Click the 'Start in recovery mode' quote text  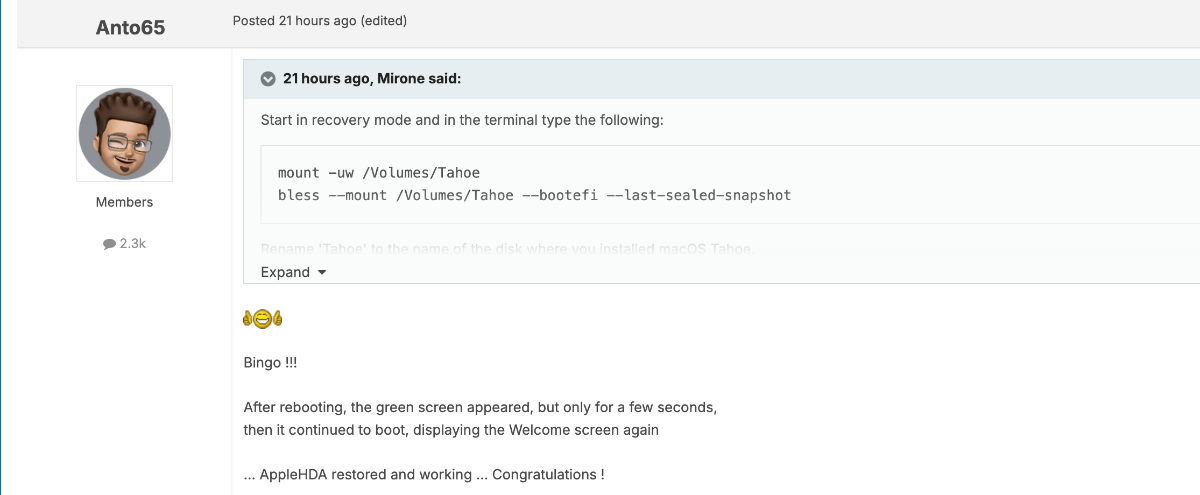[462, 120]
